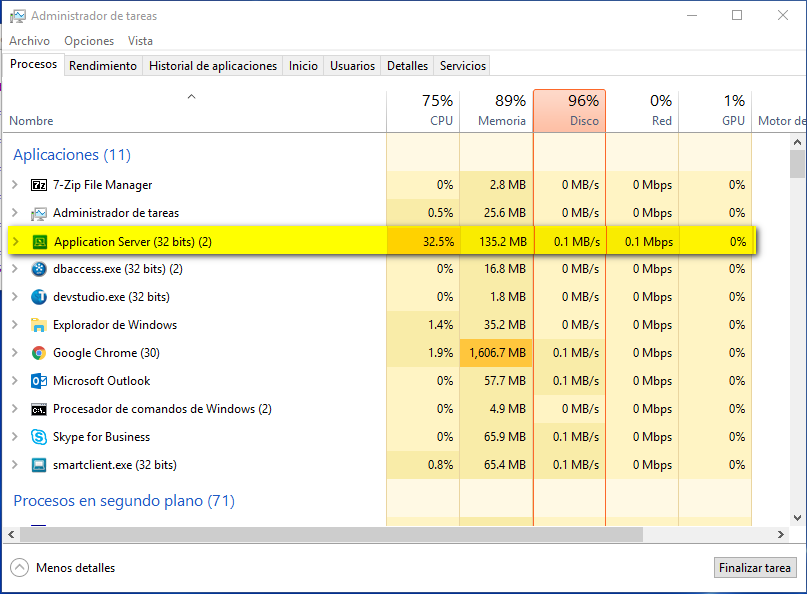The image size is (807, 594).
Task: Open the Detalles tab
Action: tap(407, 66)
